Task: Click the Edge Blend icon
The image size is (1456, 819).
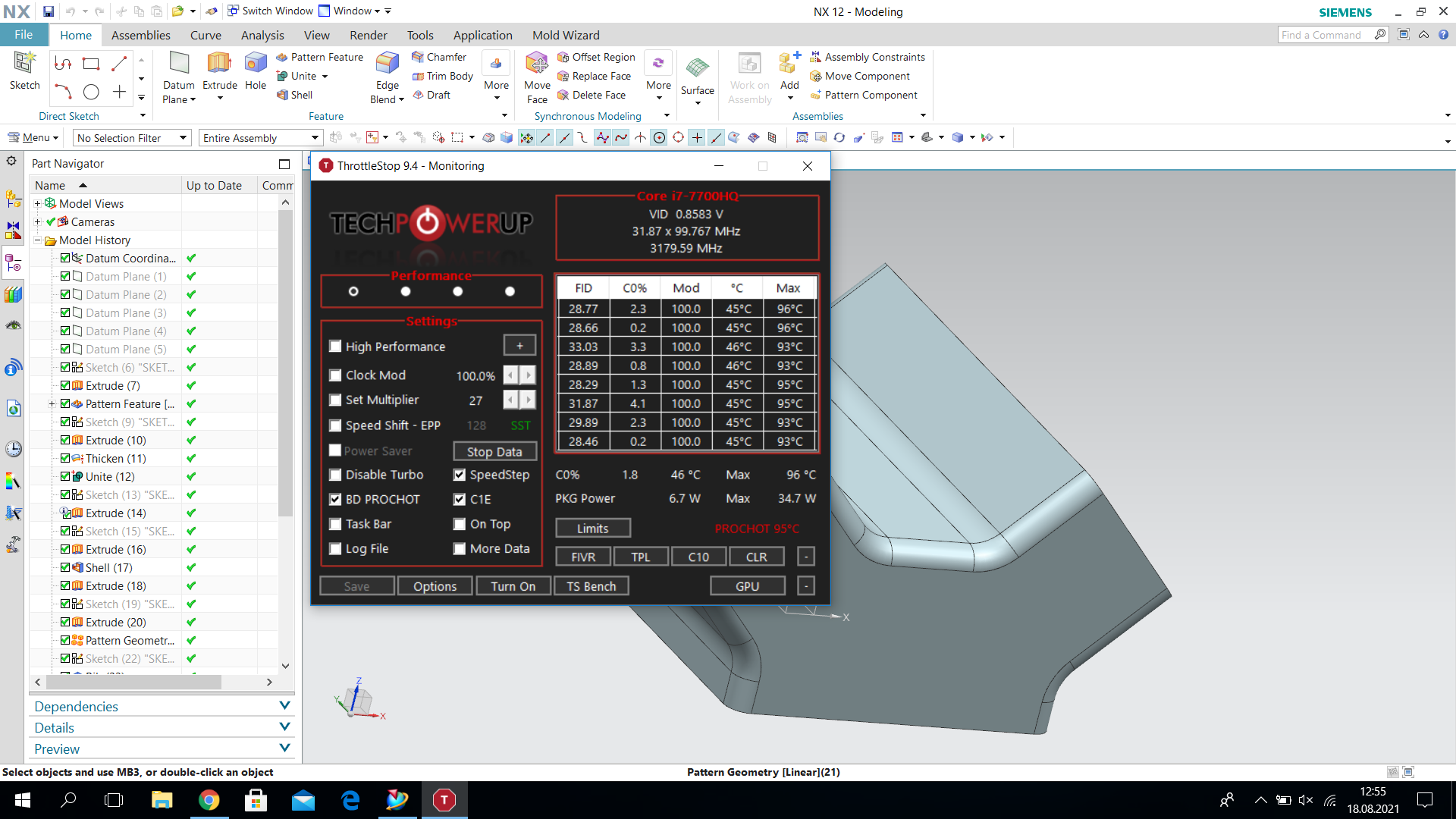Action: (x=387, y=64)
